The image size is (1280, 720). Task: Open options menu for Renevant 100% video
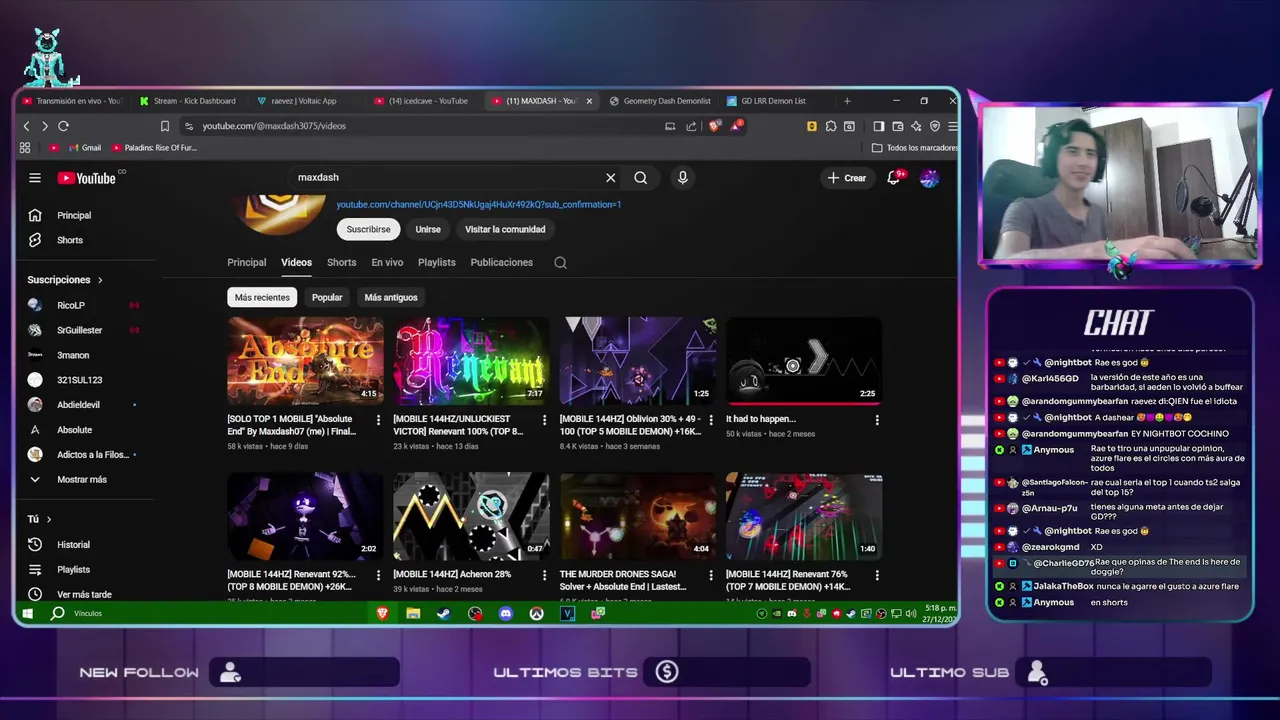point(544,420)
